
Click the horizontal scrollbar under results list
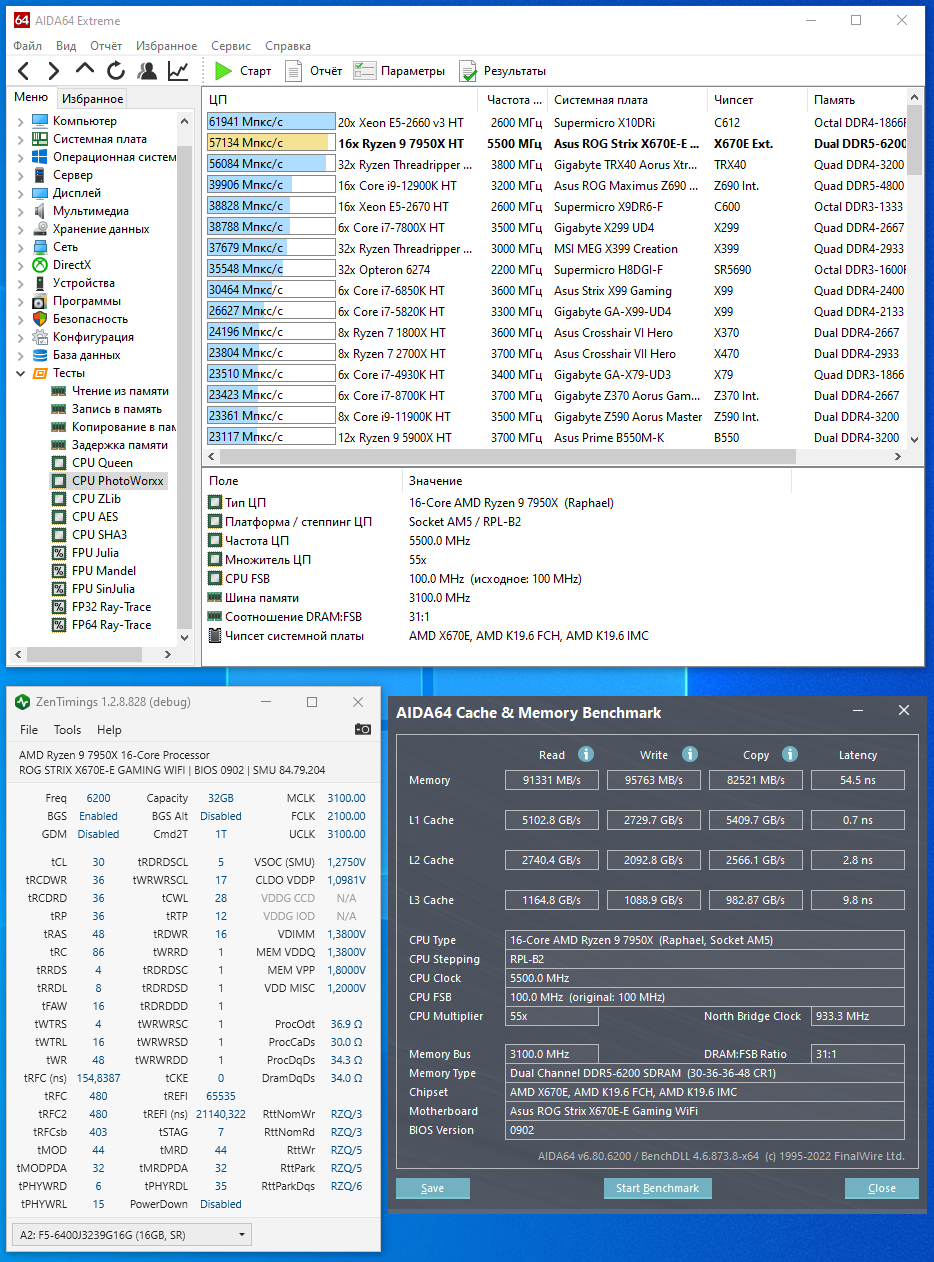(x=499, y=456)
